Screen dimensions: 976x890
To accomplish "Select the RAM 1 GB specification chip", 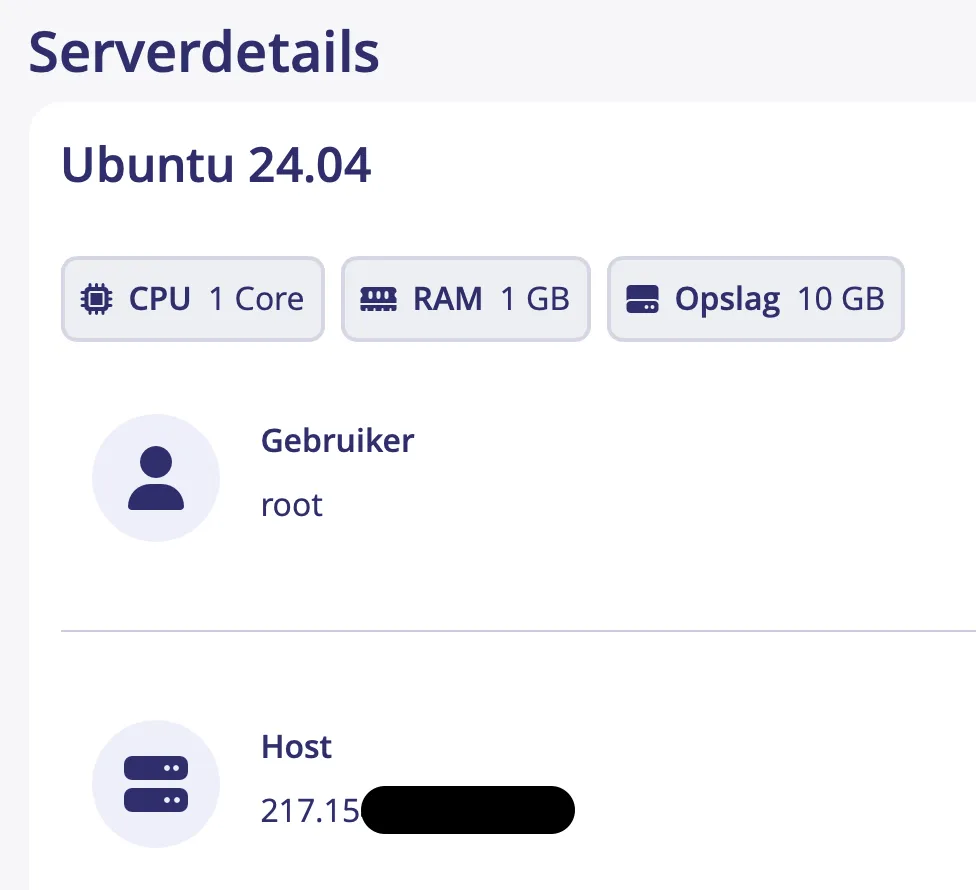I will [465, 298].
